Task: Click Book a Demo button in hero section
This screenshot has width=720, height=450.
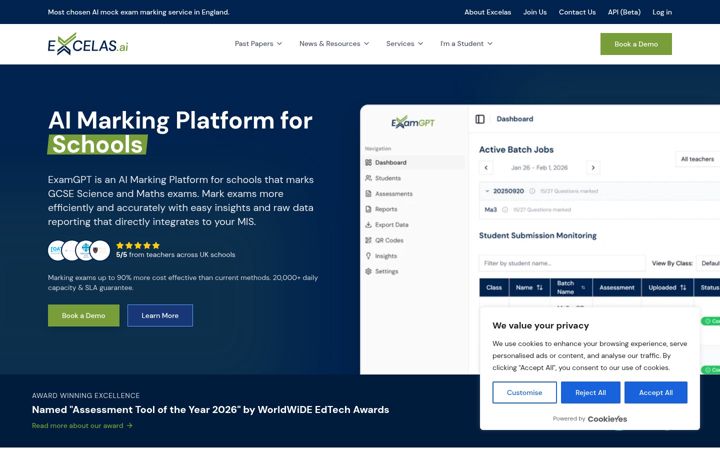Action: point(84,316)
